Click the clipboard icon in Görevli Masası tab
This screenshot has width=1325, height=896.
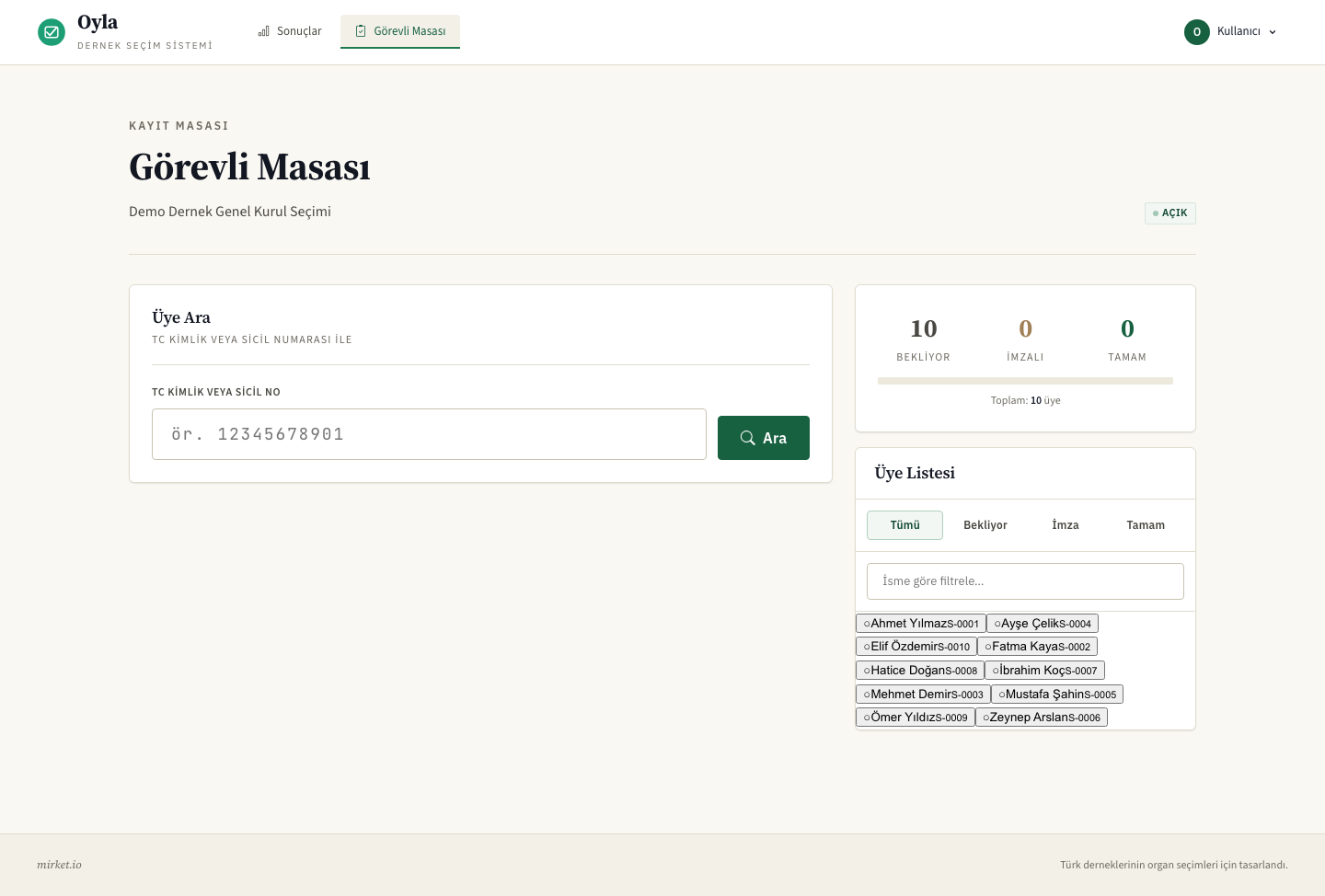pos(361,31)
